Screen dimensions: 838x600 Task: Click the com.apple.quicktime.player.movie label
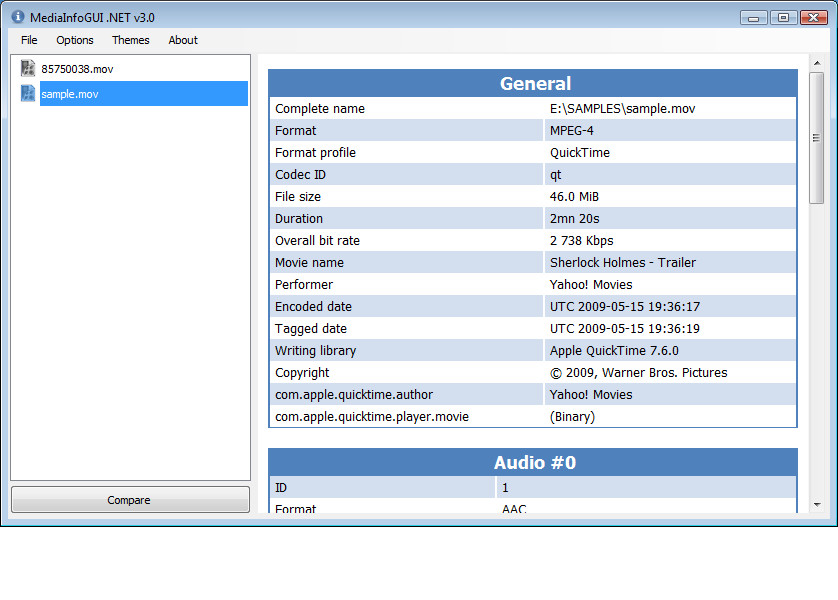[371, 416]
